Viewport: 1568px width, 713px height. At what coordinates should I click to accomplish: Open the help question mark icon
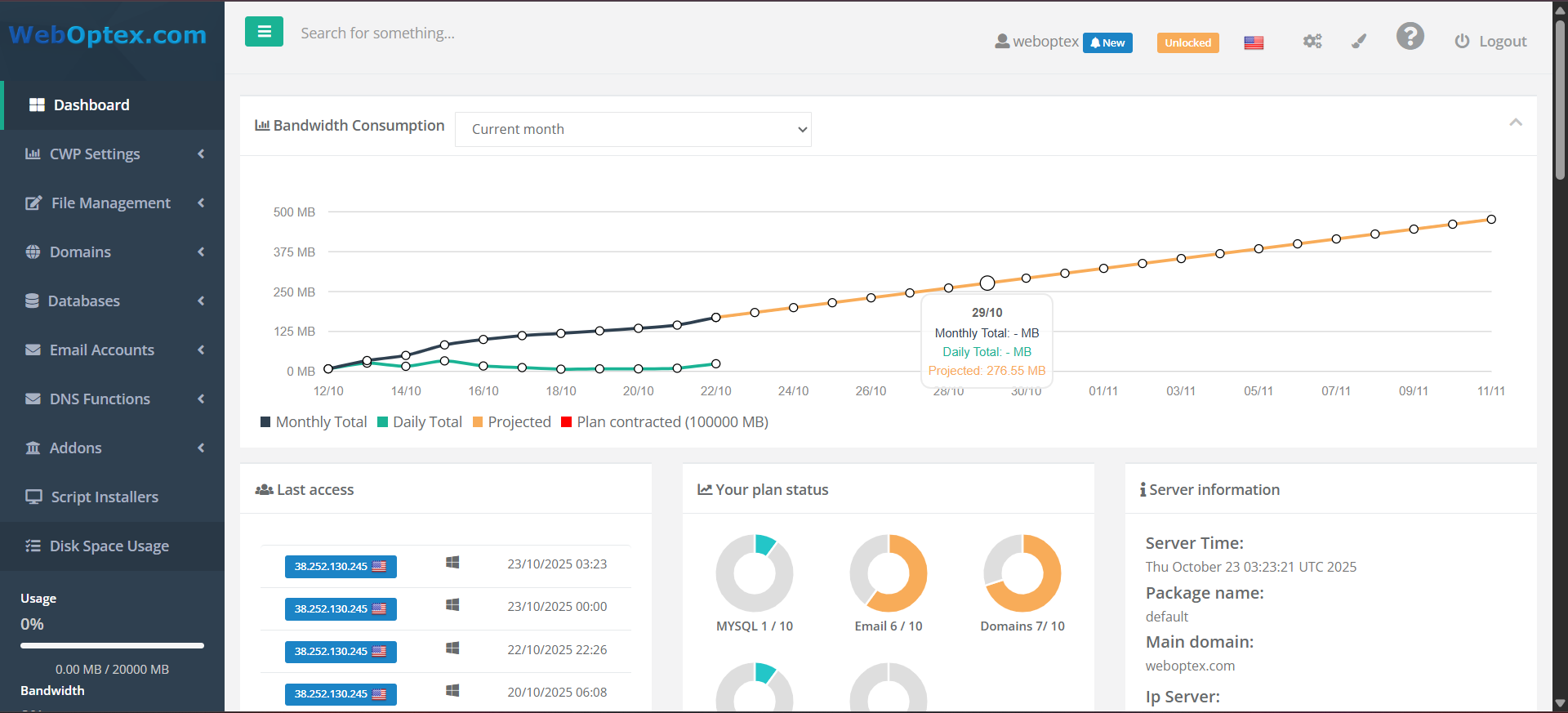coord(1410,37)
